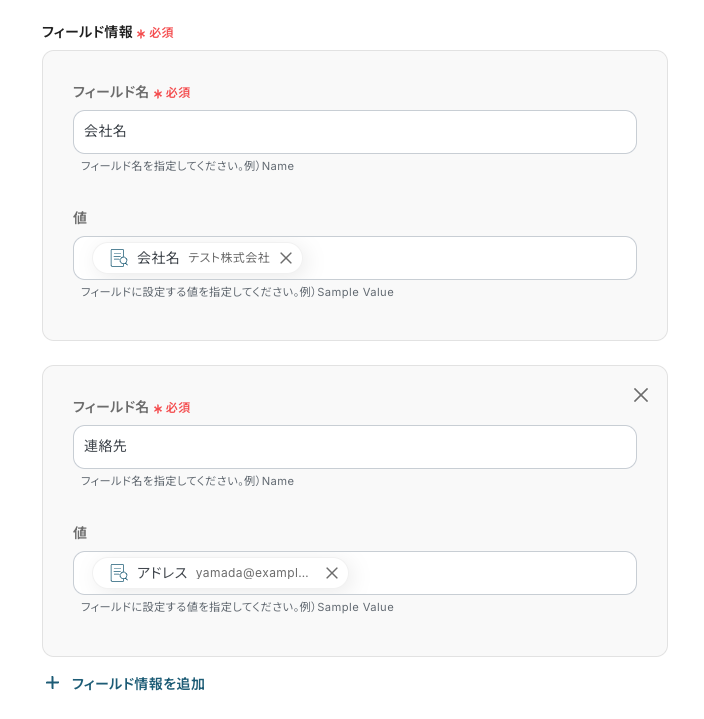Click the document icon in アドレス chip
Viewport: 704px width, 719px height.
(x=119, y=573)
